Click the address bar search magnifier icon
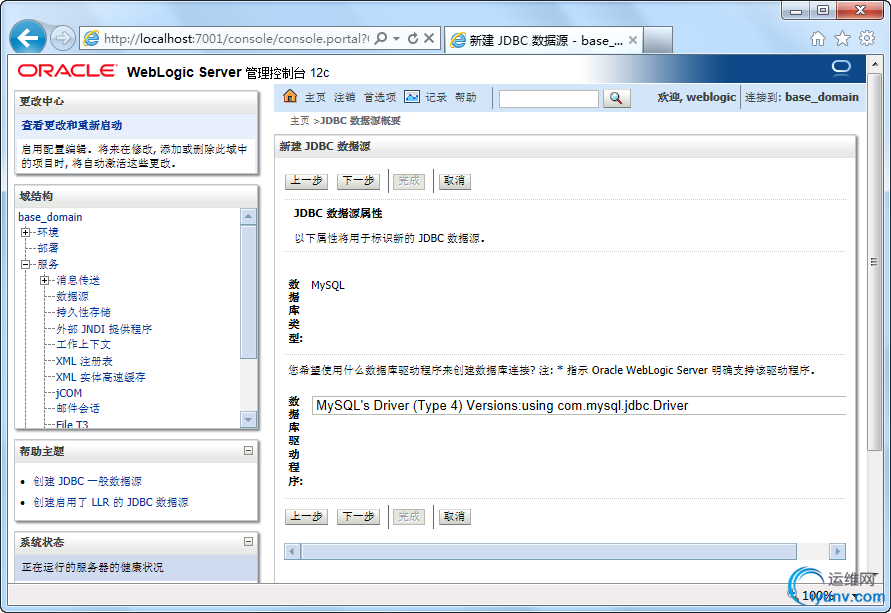 tap(381, 38)
